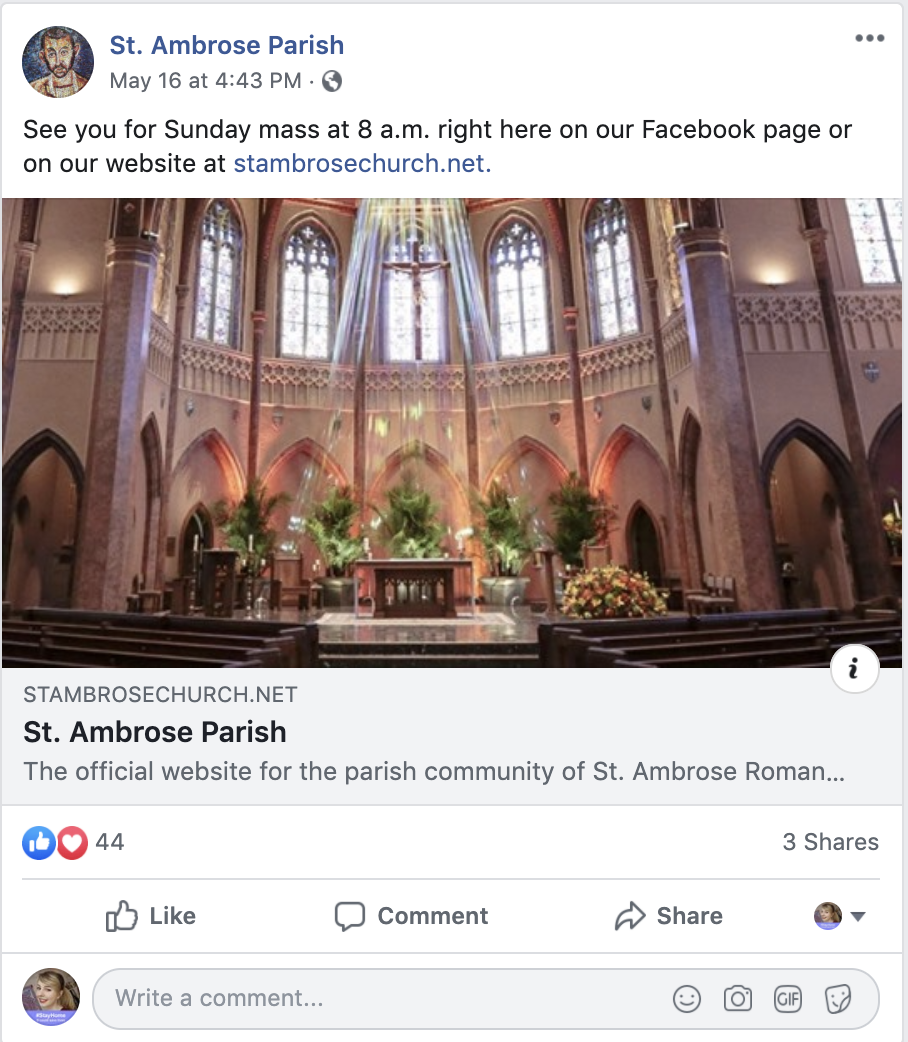Click the Comment button
This screenshot has width=908, height=1042.
pos(411,916)
